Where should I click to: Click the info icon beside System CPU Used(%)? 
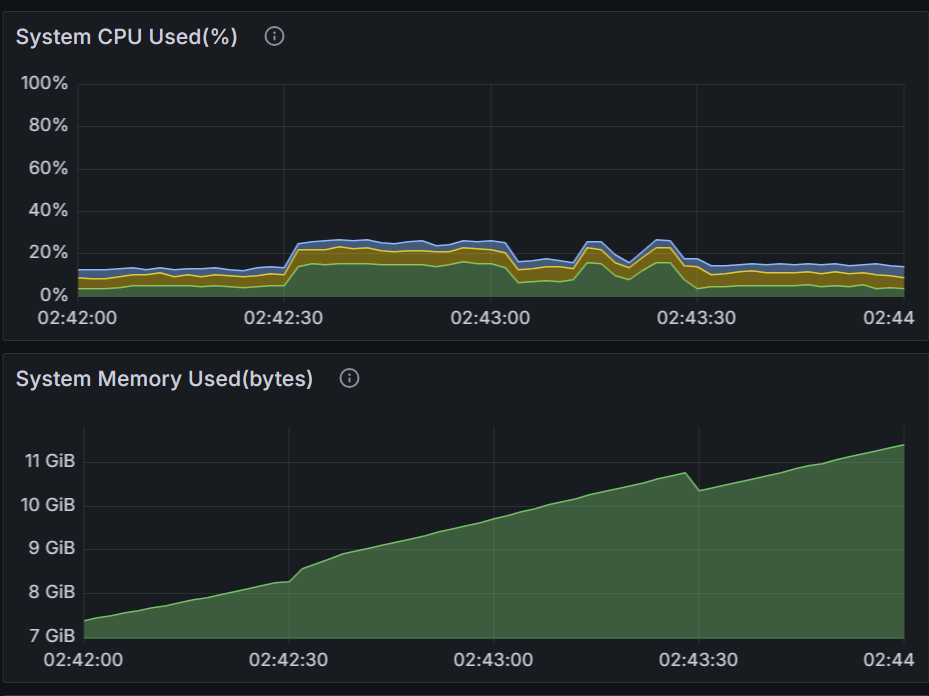pos(274,37)
